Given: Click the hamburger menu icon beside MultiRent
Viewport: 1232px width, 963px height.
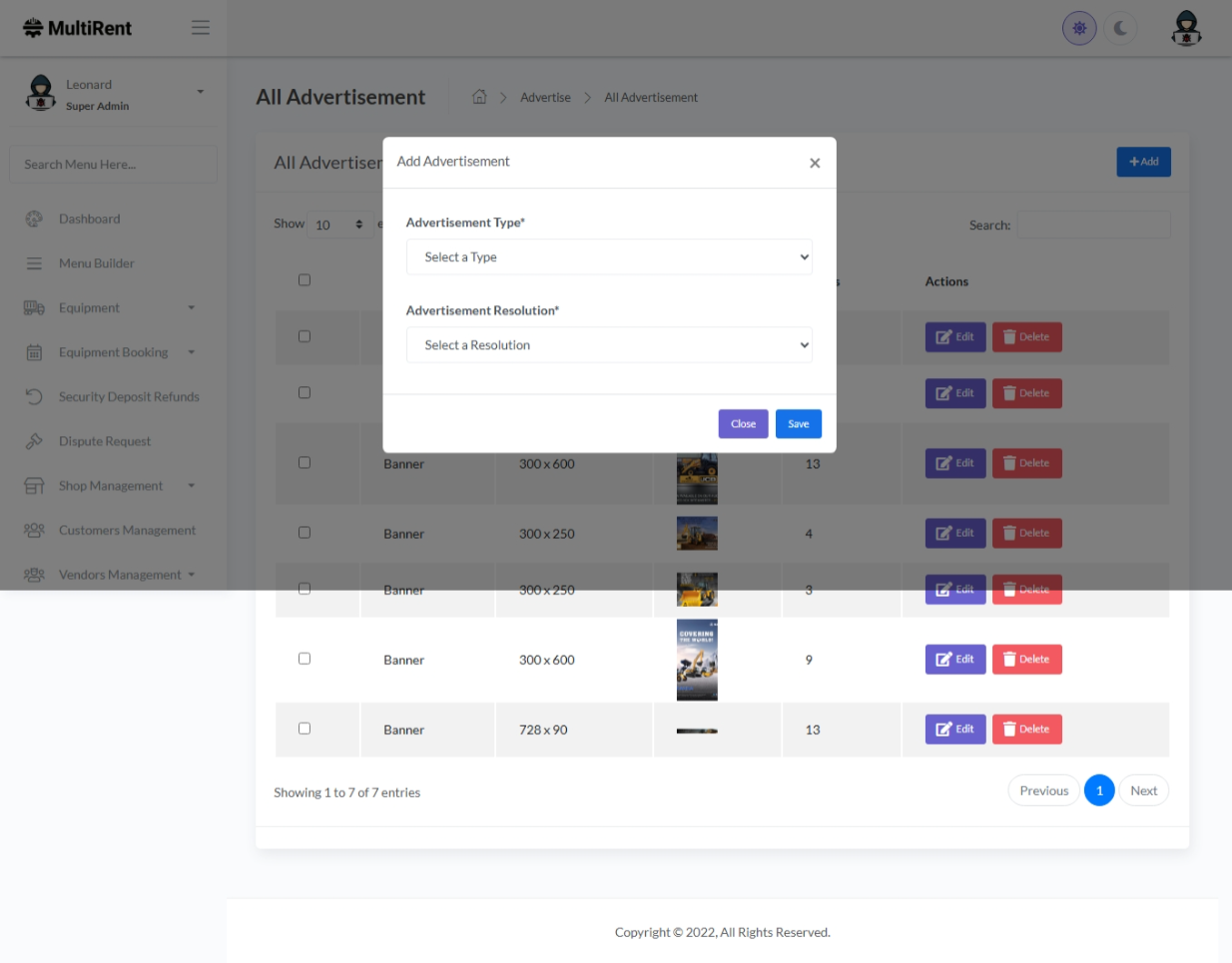Looking at the screenshot, I should (201, 28).
